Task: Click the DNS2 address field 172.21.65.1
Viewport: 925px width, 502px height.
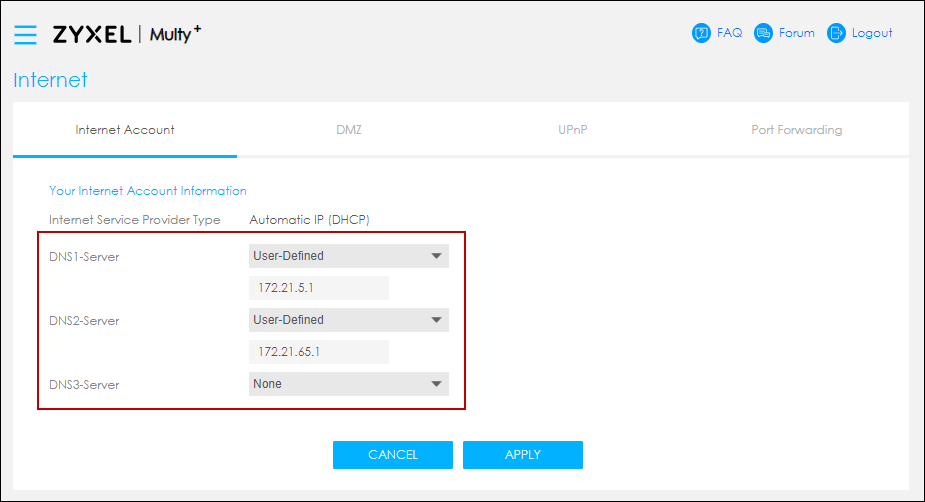Action: tap(319, 352)
